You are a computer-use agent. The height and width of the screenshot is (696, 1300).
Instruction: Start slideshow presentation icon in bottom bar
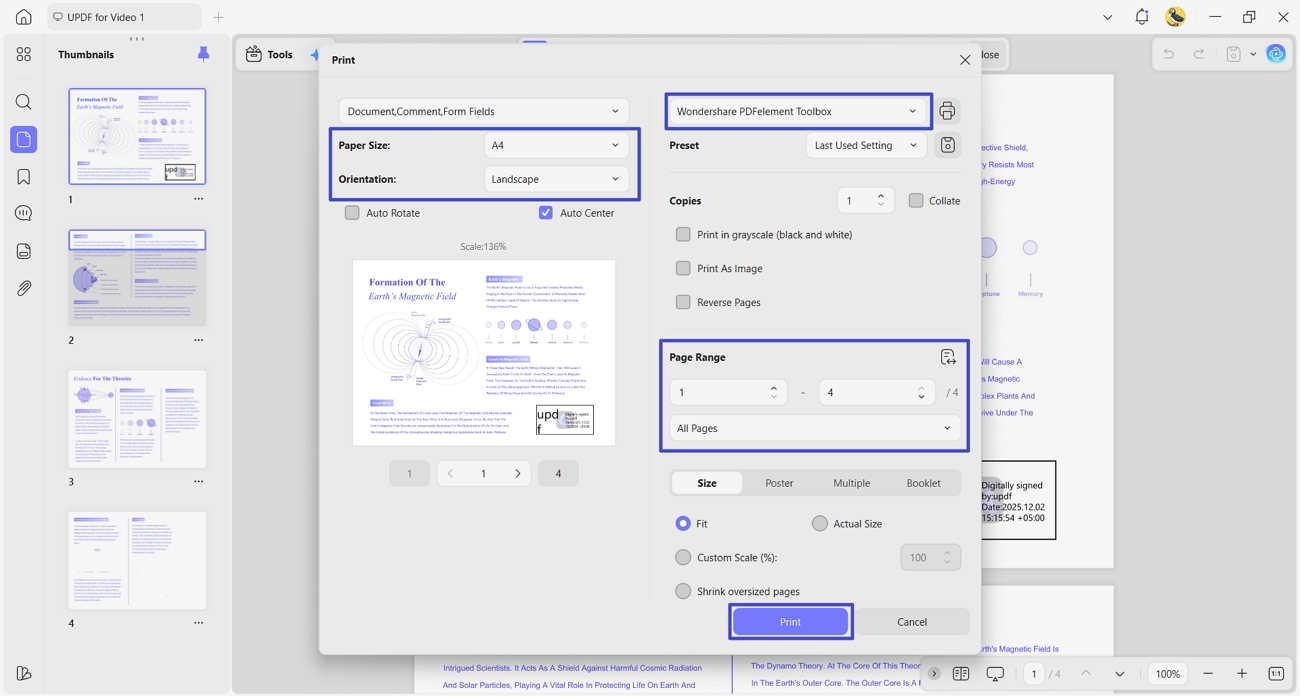coord(995,674)
